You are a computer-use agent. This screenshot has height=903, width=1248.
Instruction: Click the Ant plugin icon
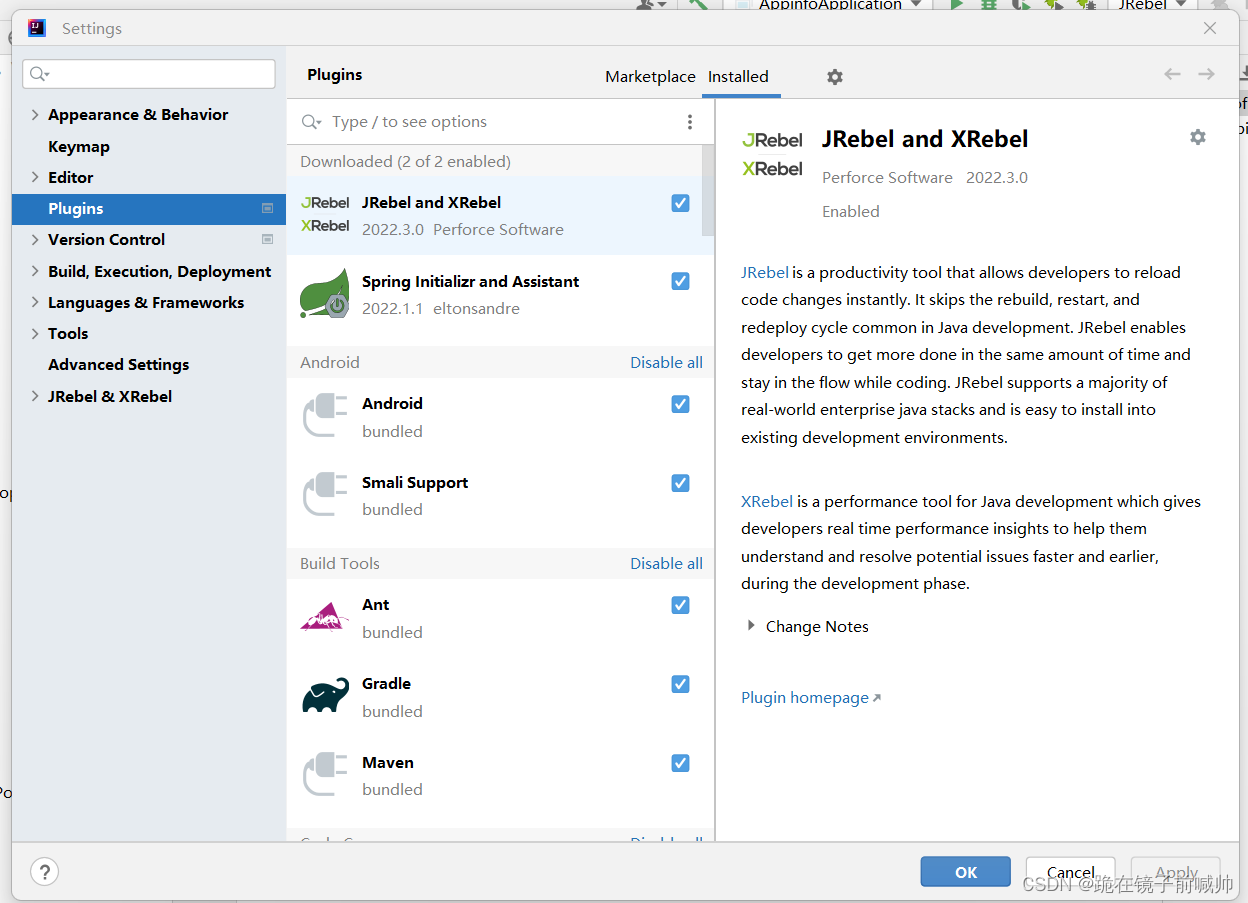(325, 617)
